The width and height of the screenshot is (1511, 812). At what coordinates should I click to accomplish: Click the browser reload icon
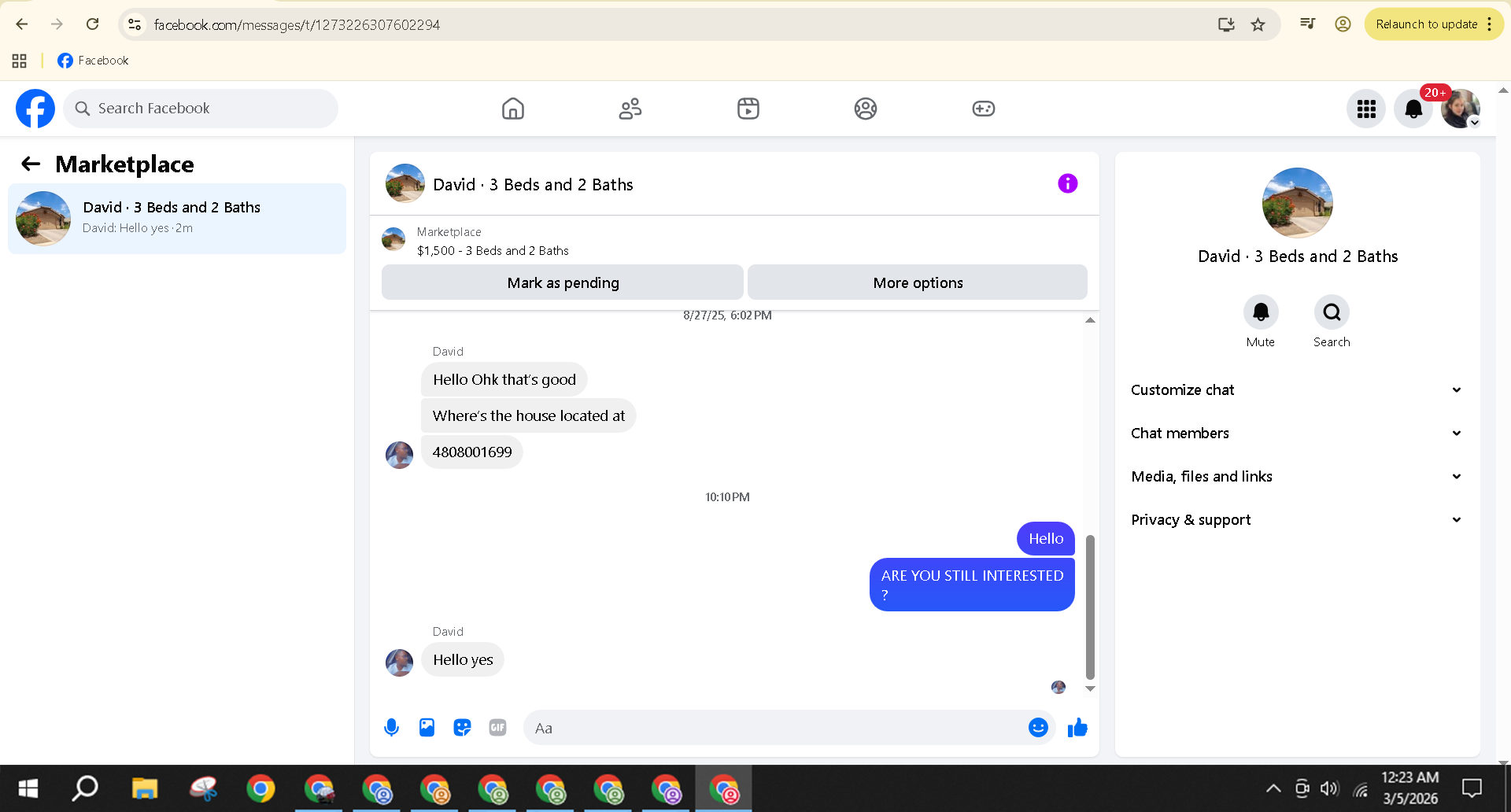pos(92,24)
